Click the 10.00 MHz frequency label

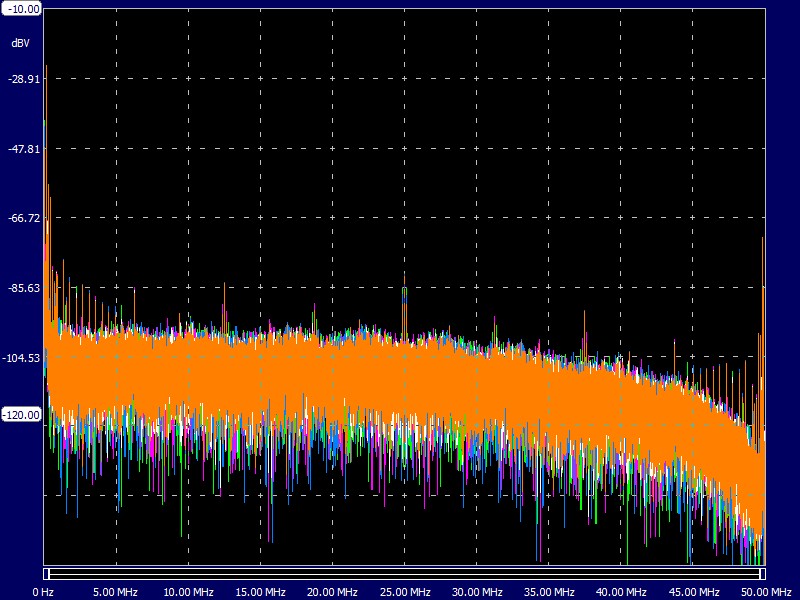[188, 592]
